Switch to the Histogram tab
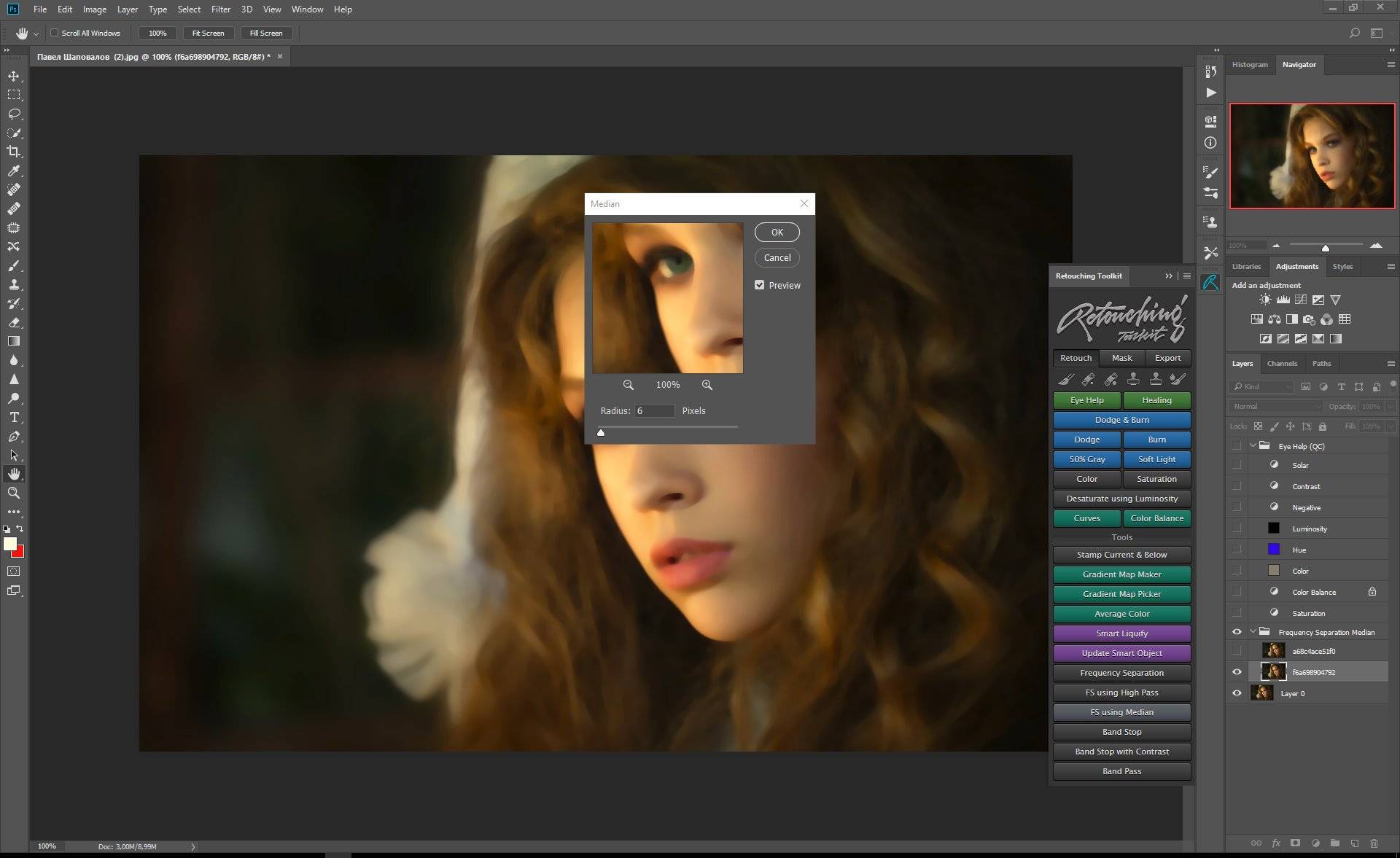 [1250, 64]
